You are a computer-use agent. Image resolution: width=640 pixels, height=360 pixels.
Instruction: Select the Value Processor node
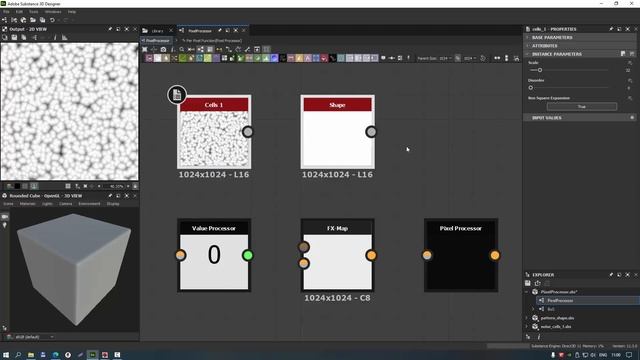214,255
